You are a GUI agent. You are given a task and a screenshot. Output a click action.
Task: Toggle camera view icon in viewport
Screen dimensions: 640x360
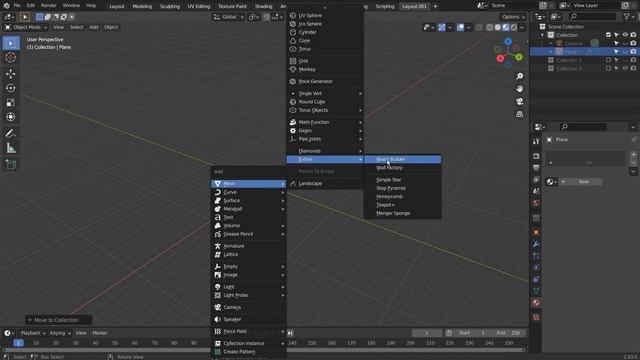pos(519,101)
